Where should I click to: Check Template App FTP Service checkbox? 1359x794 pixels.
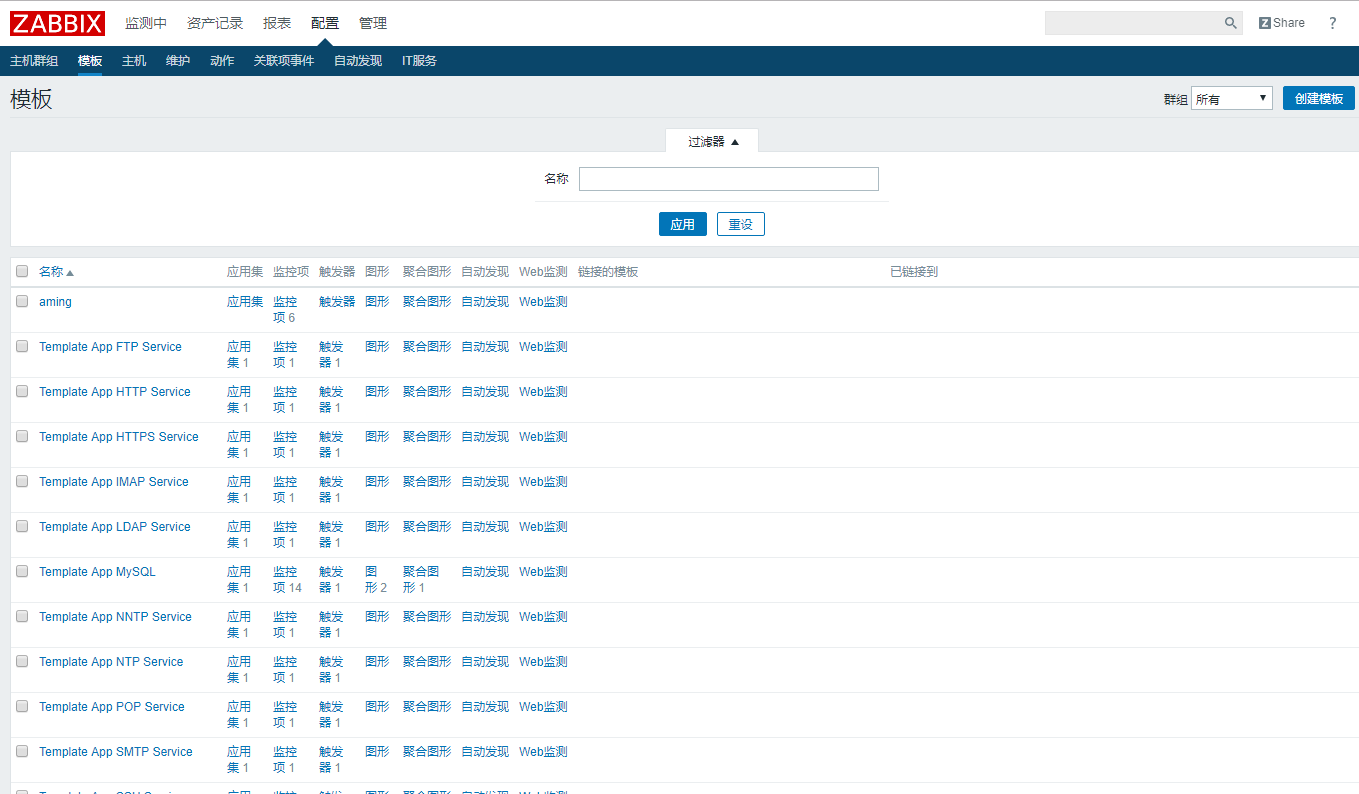click(22, 346)
